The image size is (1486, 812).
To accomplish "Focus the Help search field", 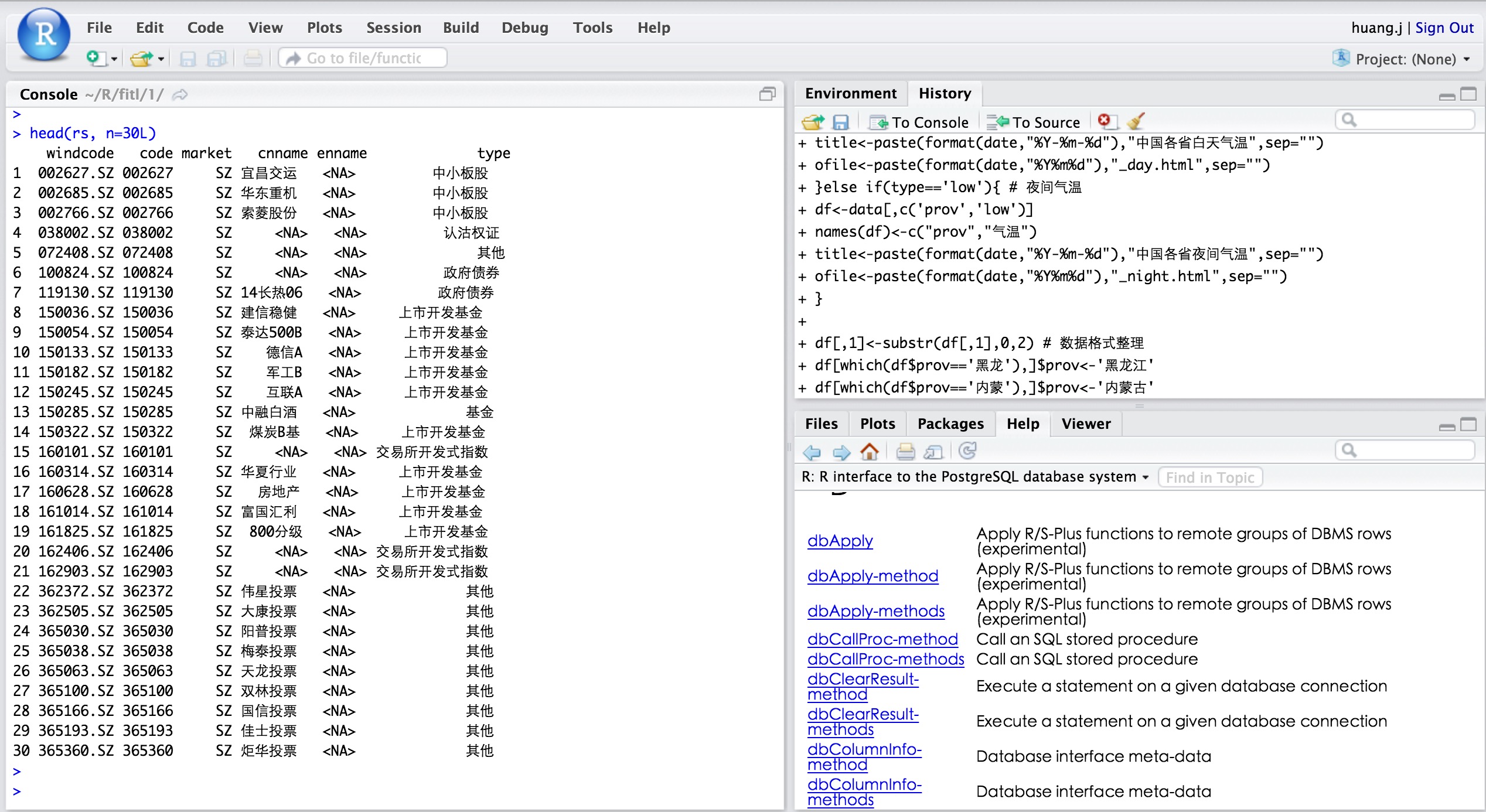I will click(1405, 450).
